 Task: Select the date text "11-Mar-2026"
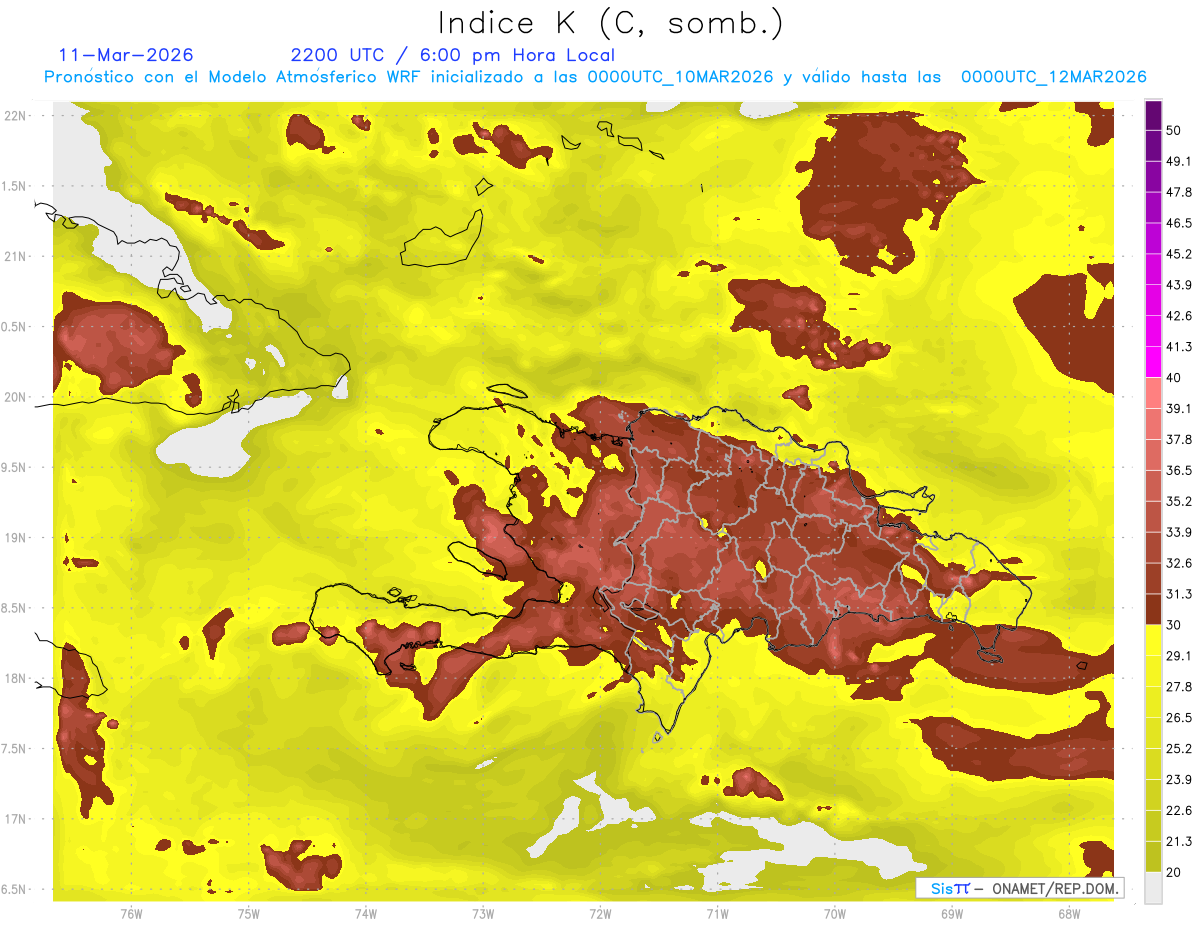(126, 55)
